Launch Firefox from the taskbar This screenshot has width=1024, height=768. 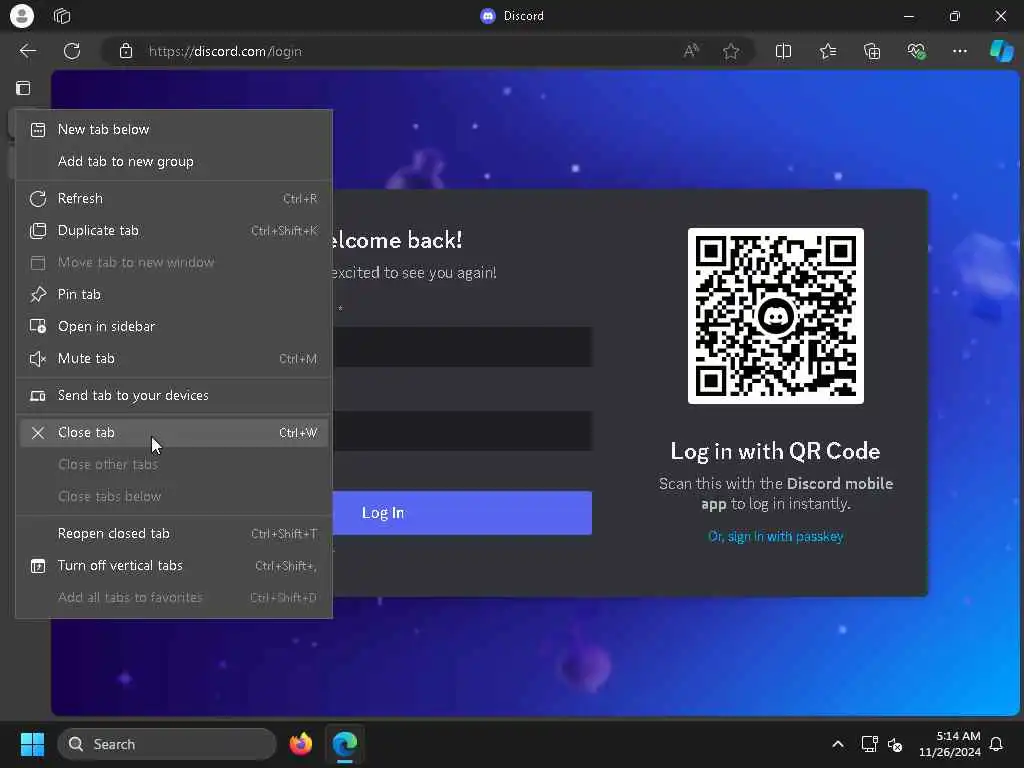tap(300, 744)
